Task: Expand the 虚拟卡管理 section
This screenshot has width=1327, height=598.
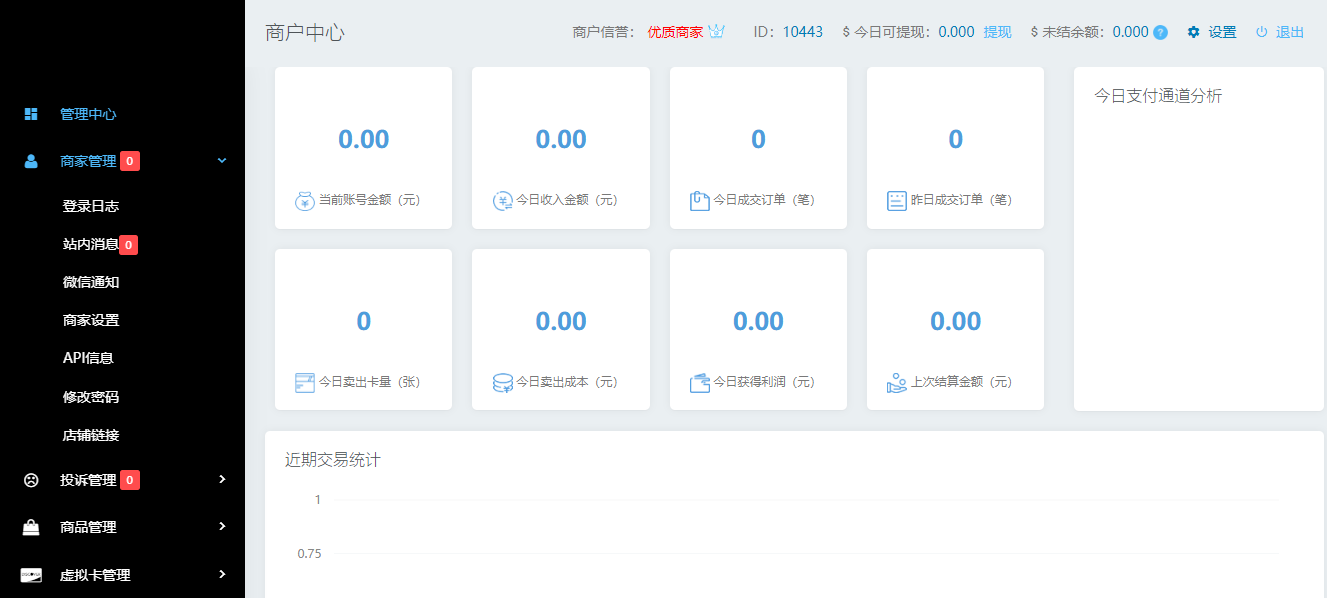Action: tap(222, 575)
